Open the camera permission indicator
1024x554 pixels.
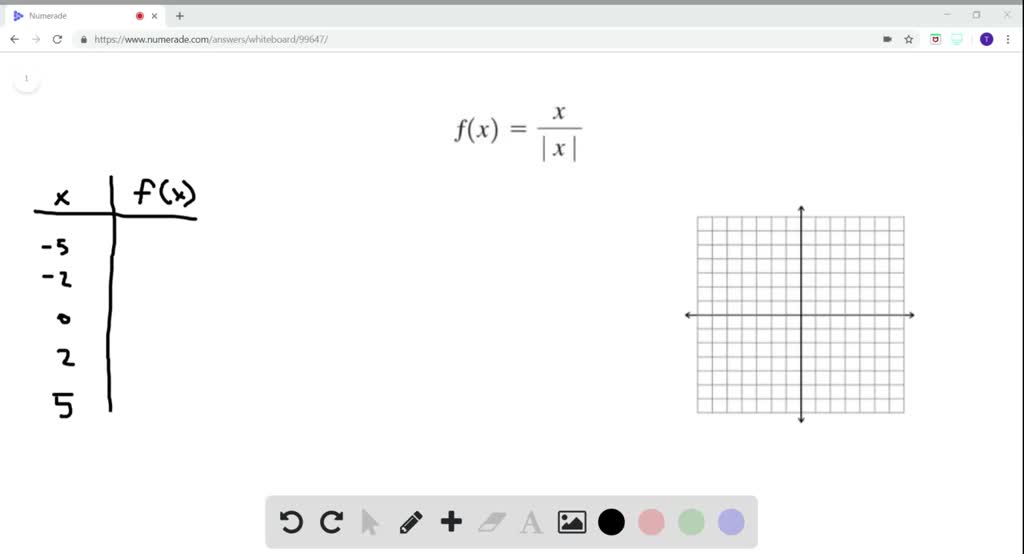tap(887, 39)
